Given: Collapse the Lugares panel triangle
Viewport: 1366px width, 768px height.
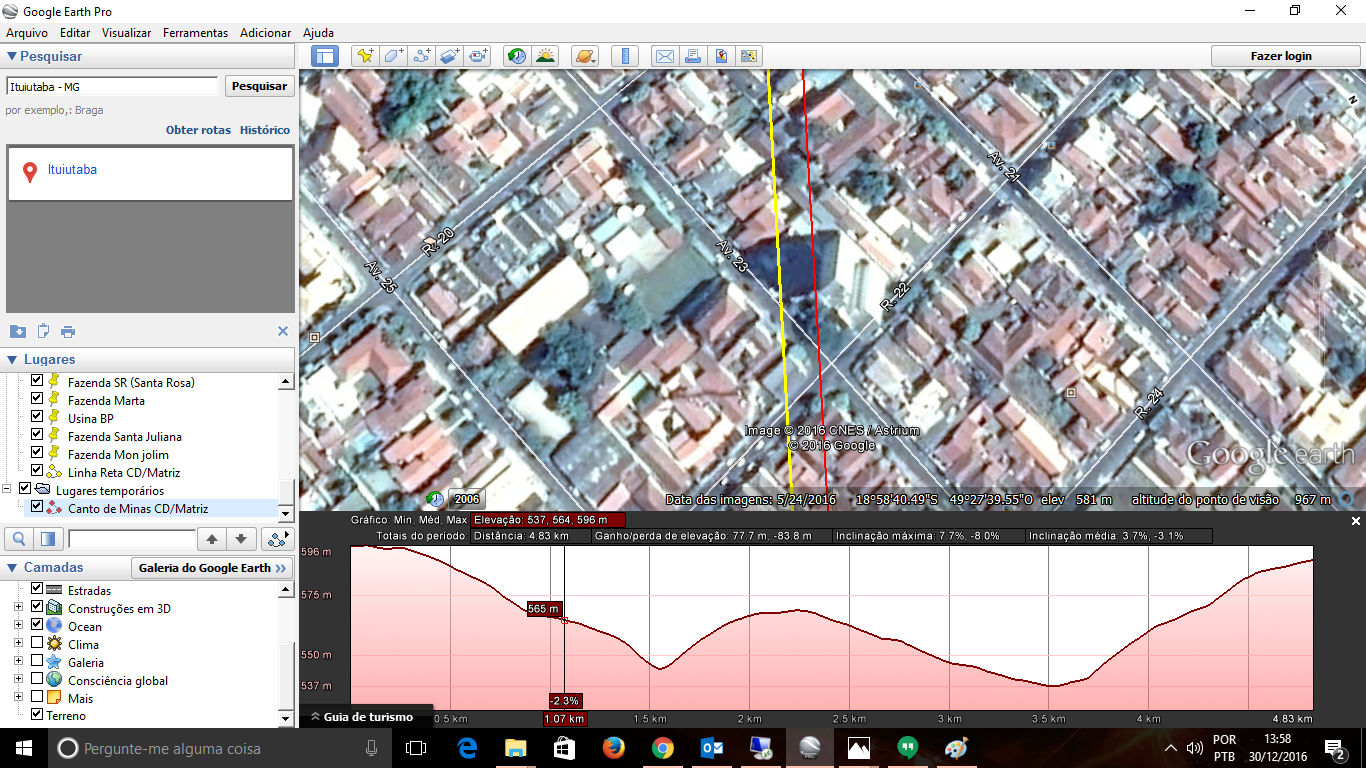Looking at the screenshot, I should point(11,360).
